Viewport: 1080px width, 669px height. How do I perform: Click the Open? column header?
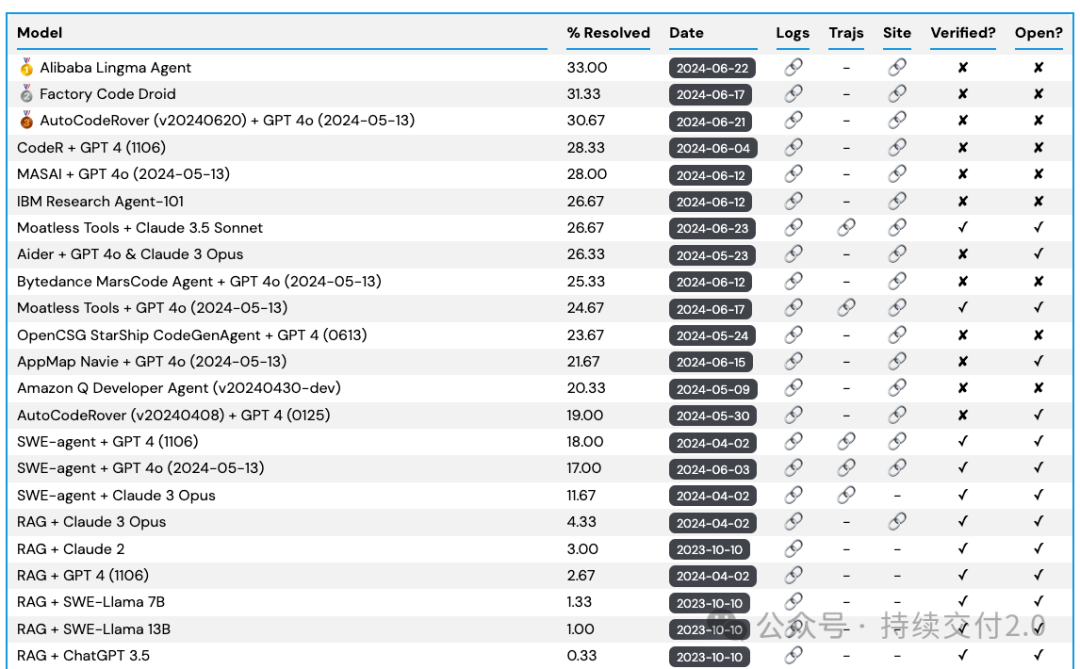1039,32
